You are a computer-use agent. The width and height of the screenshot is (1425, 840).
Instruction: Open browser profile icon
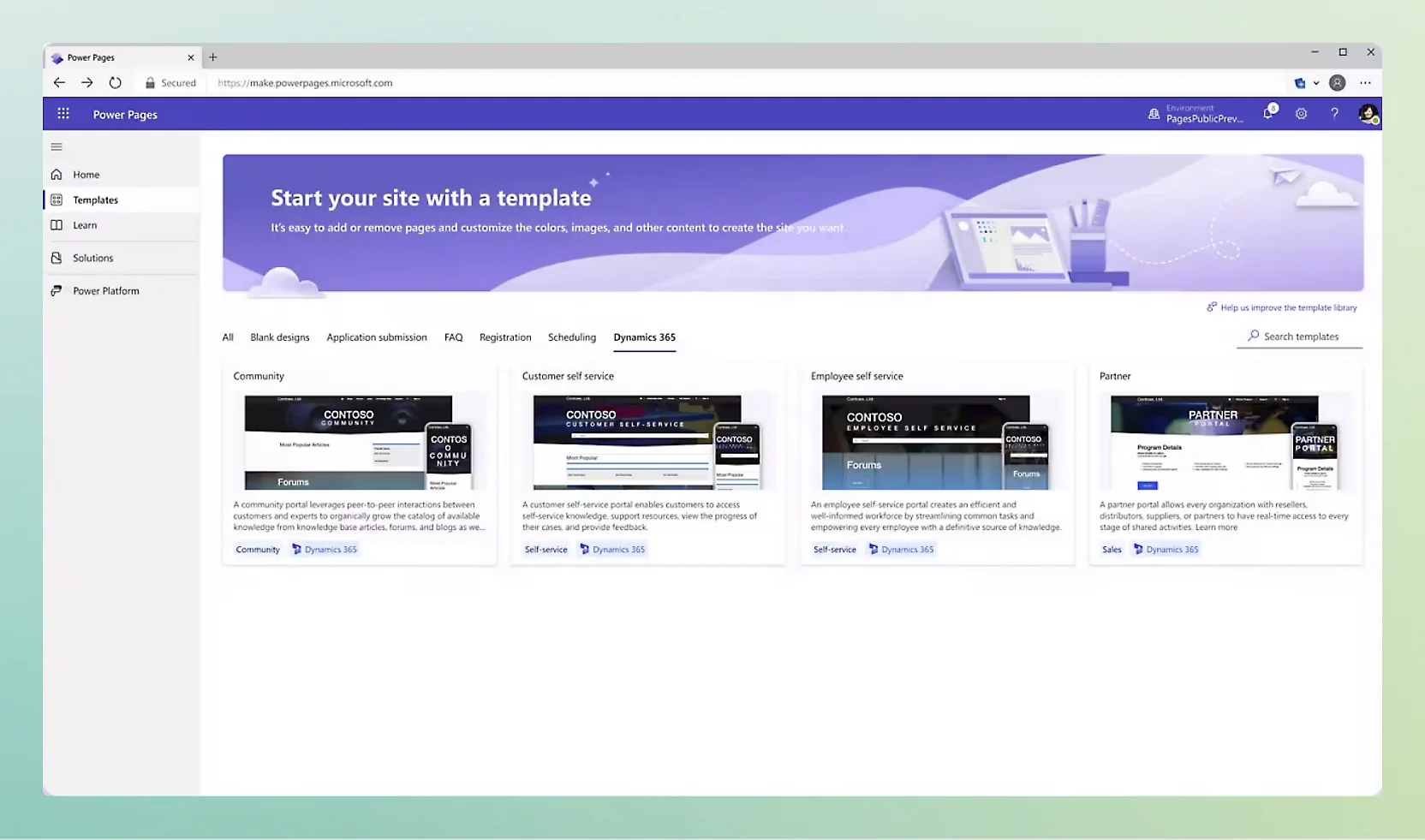(x=1337, y=83)
